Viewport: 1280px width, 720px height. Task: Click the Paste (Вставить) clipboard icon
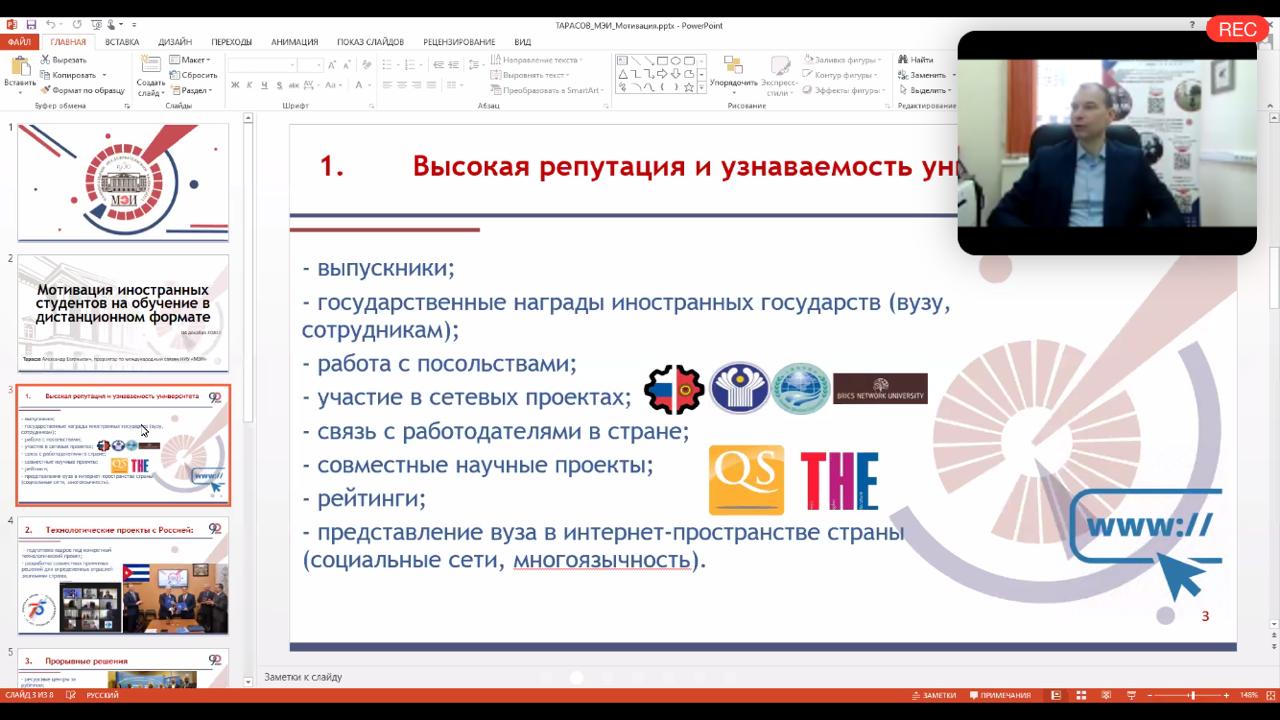19,68
